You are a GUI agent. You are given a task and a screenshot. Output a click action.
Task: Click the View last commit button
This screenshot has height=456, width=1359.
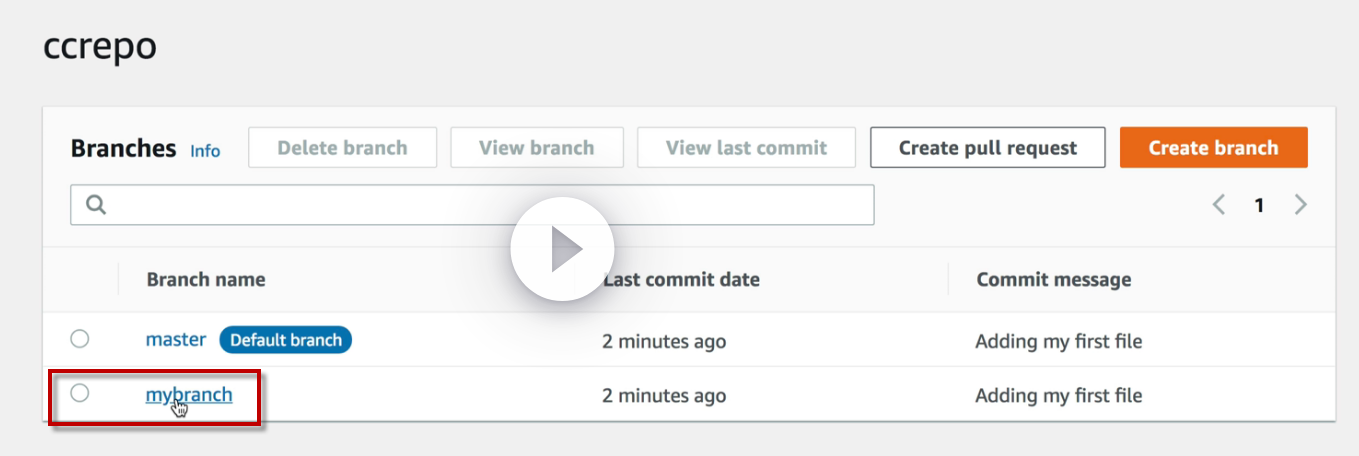coord(746,148)
